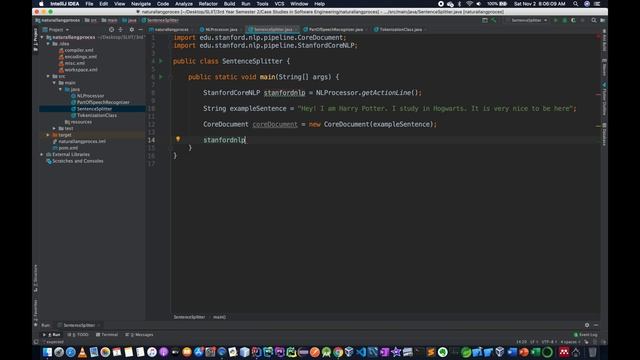Expand the target folder
This screenshot has height=360, width=640.
tap(49, 135)
